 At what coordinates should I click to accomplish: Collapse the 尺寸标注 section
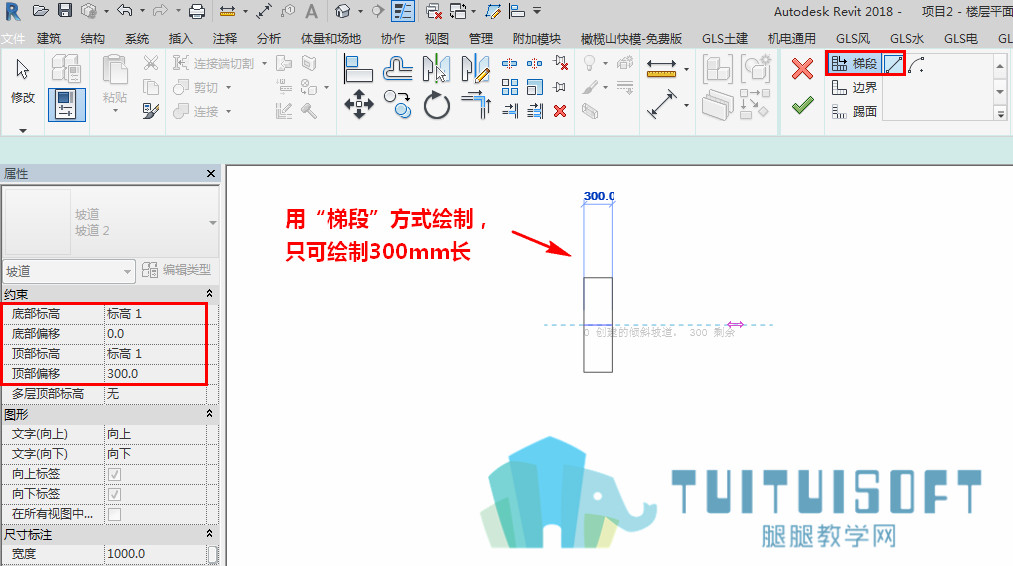[x=209, y=534]
